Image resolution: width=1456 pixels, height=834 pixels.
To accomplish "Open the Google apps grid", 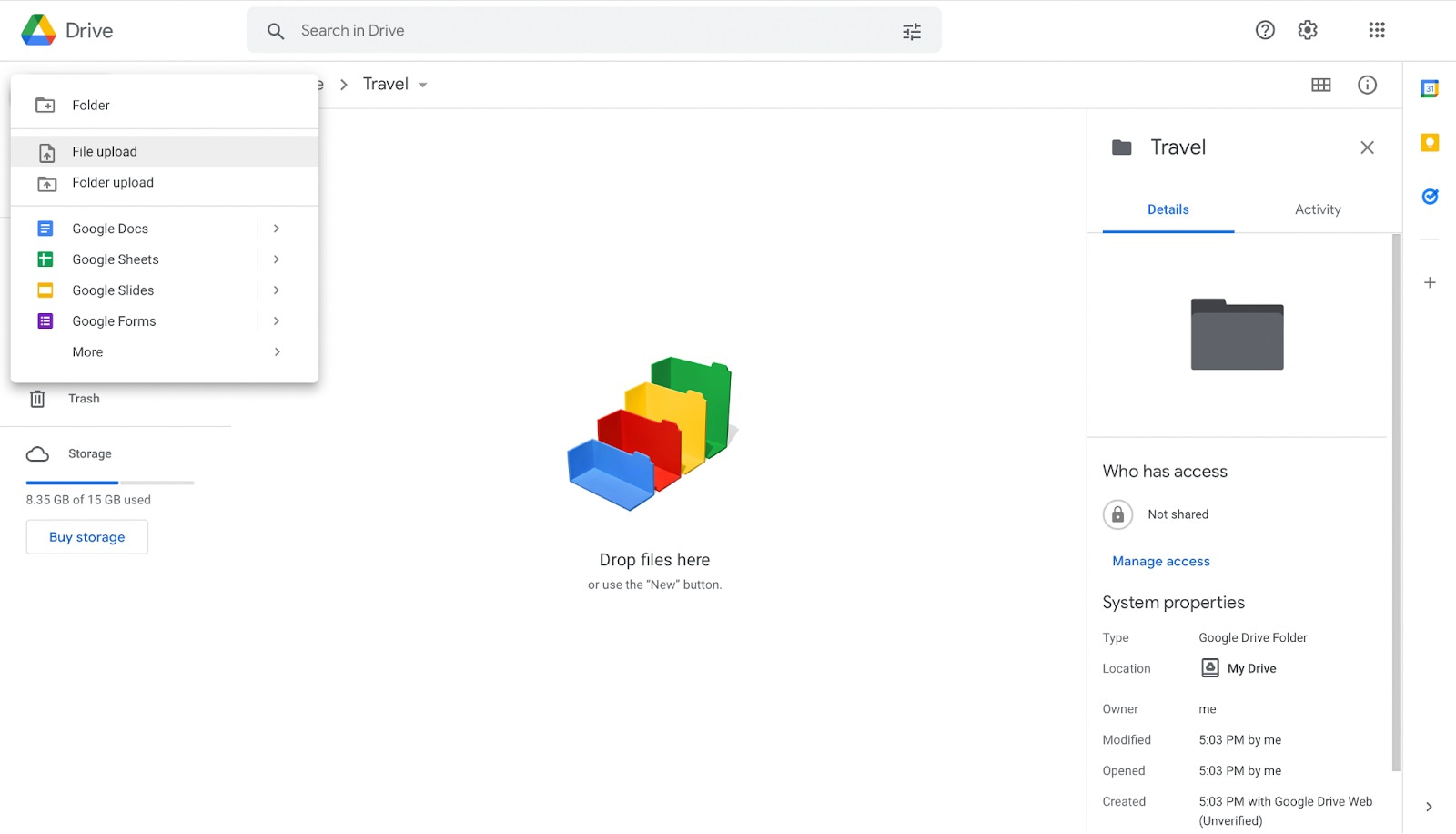I will point(1377,30).
